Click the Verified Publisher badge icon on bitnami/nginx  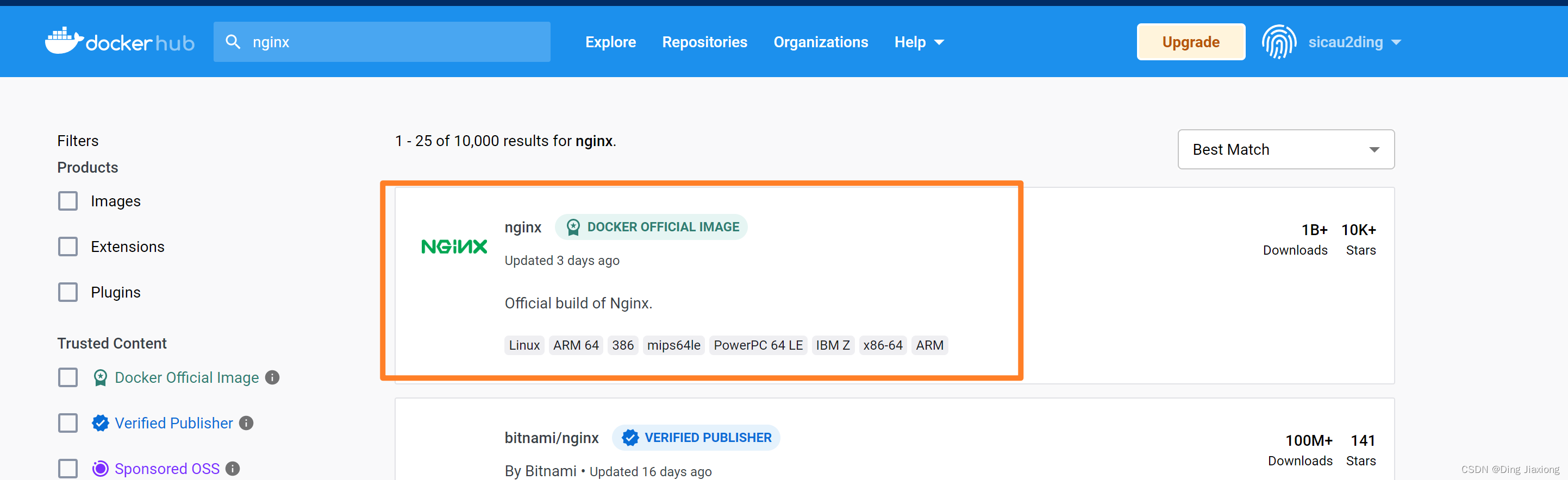[x=630, y=438]
